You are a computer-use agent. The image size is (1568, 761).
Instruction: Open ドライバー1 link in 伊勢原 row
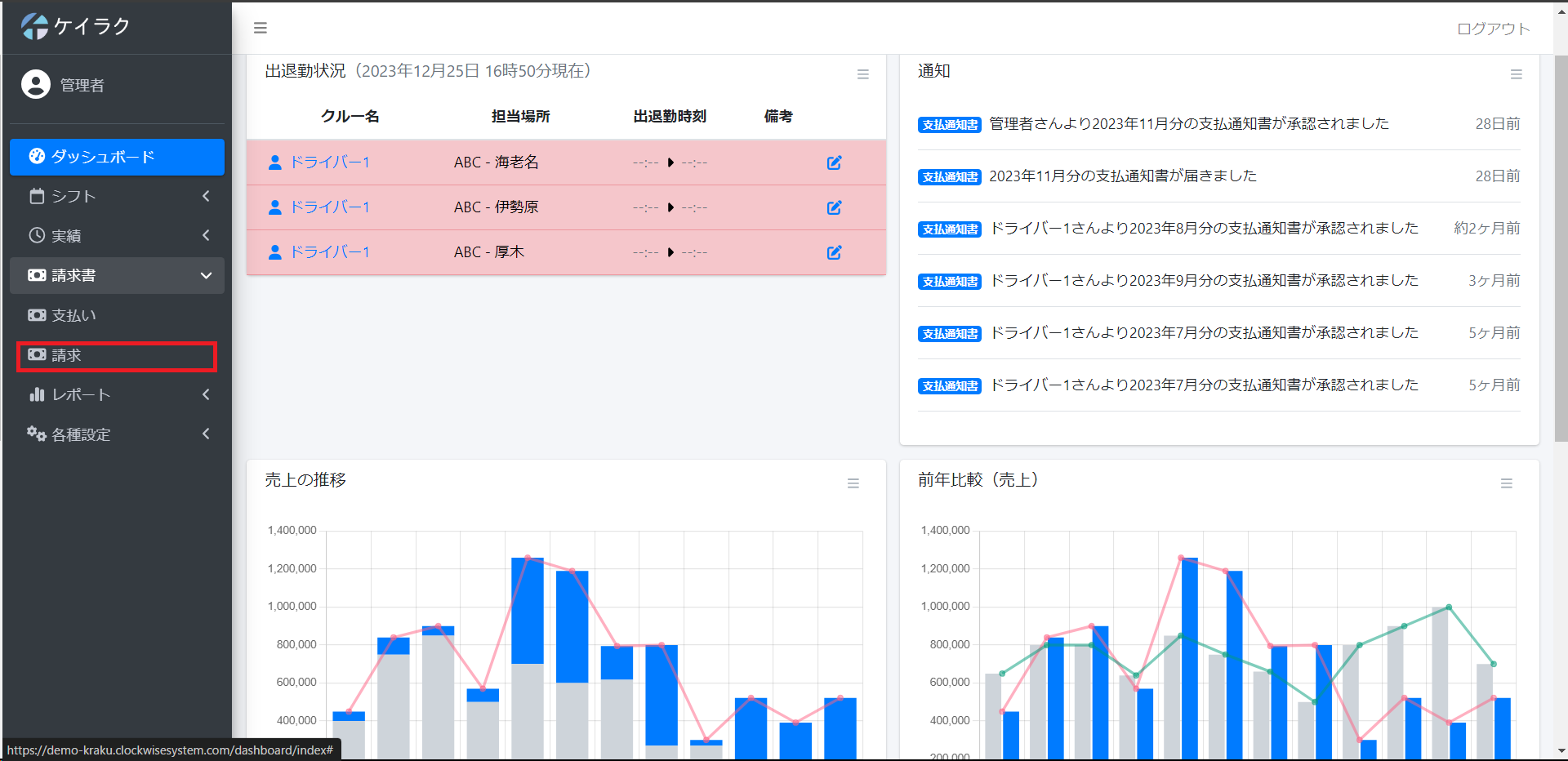tap(330, 207)
